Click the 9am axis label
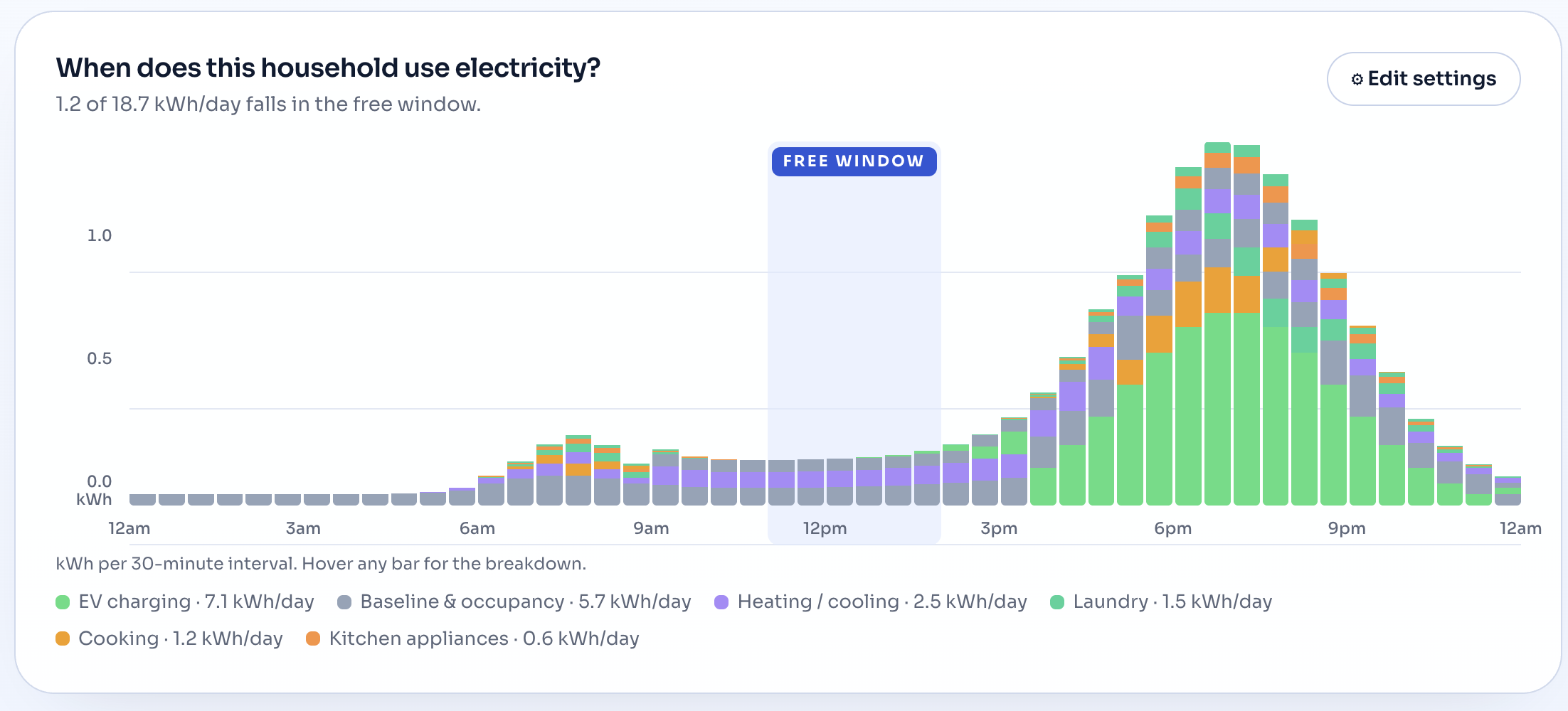The image size is (1568, 711). [651, 528]
